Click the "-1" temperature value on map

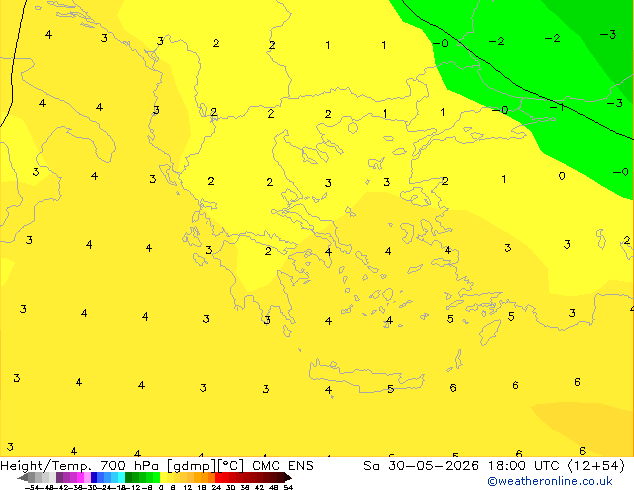tap(557, 107)
